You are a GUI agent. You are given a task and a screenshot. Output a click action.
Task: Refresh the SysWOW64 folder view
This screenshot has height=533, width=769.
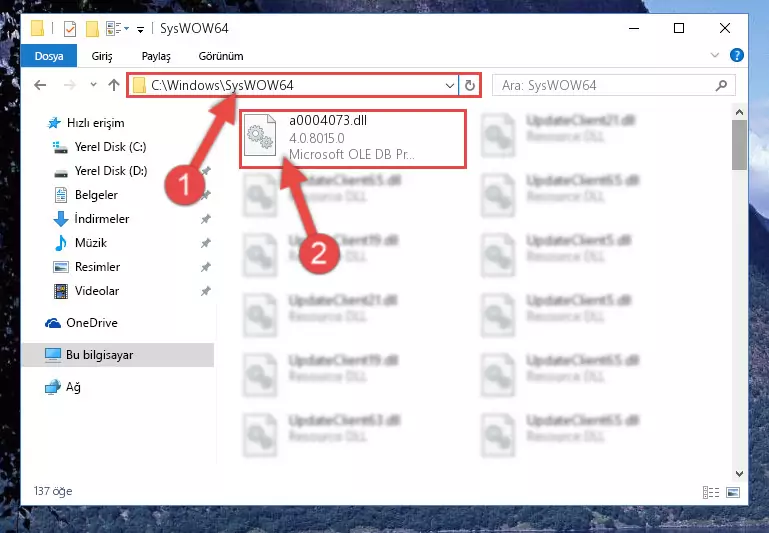pyautogui.click(x=469, y=85)
